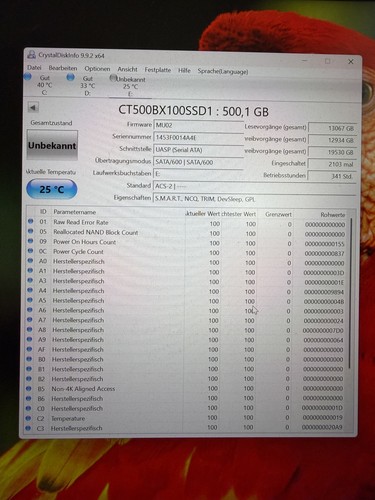Click the SMART list vertical scrollbar
Viewport: 375px width, 500px height.
[x=351, y=293]
